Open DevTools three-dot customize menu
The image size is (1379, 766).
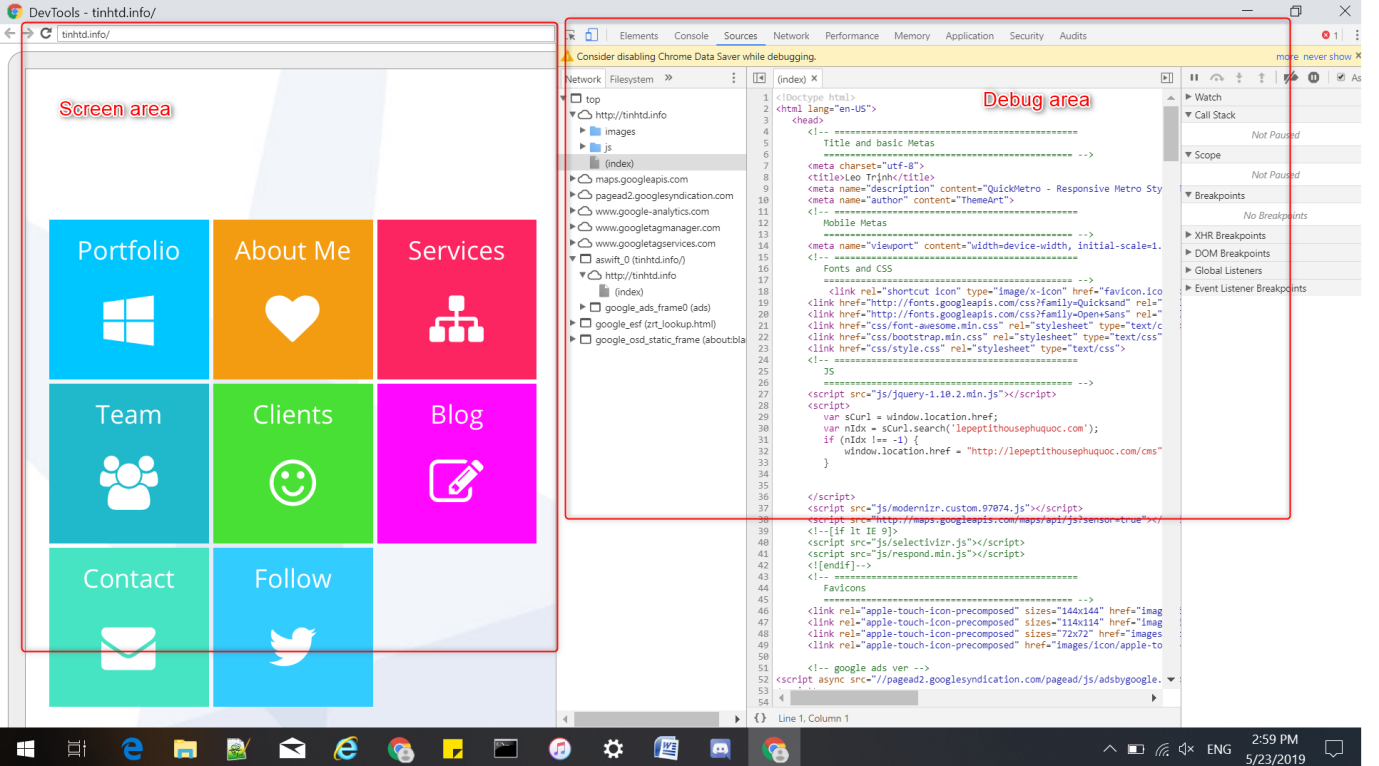[x=1357, y=35]
